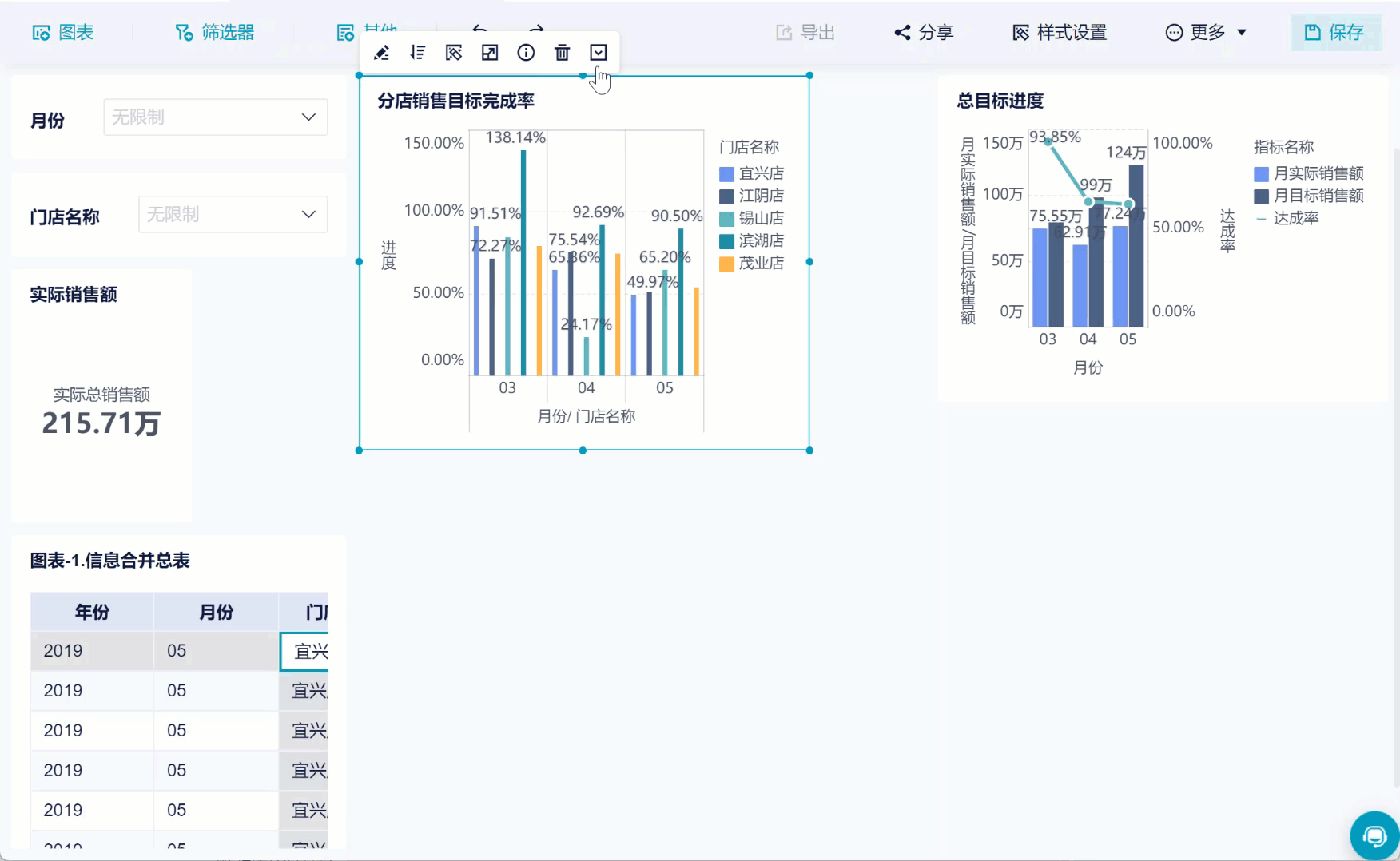Open the boxed chevron icon on chart toolbar
1400x861 pixels.
599,53
